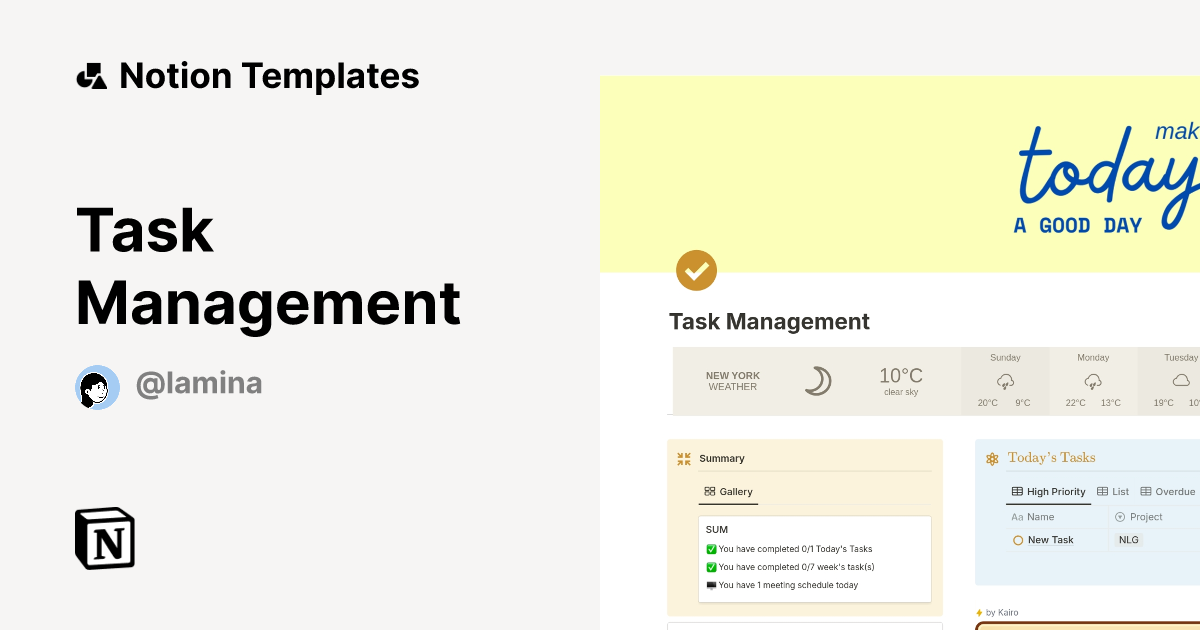Click the checkmark beside '0/7 week's task(s)'
The image size is (1200, 630).
711,566
